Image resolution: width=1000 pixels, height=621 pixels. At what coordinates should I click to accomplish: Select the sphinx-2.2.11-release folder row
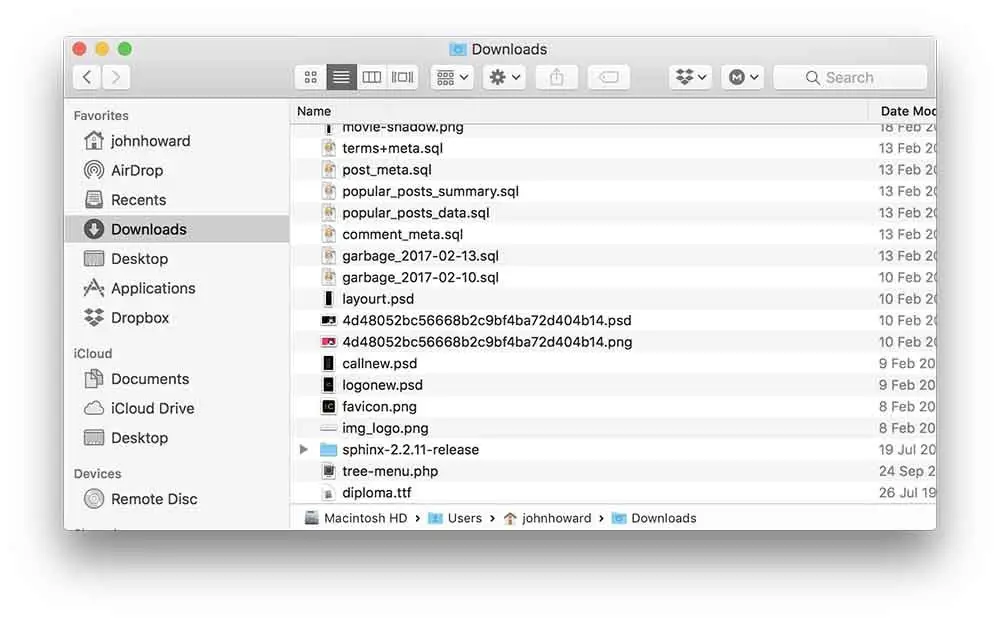(614, 449)
